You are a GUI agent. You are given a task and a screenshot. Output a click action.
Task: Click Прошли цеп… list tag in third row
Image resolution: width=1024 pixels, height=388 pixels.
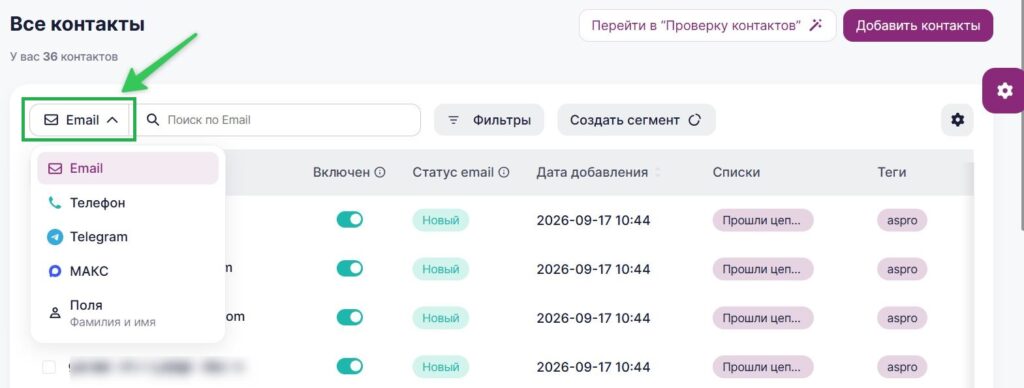click(763, 318)
